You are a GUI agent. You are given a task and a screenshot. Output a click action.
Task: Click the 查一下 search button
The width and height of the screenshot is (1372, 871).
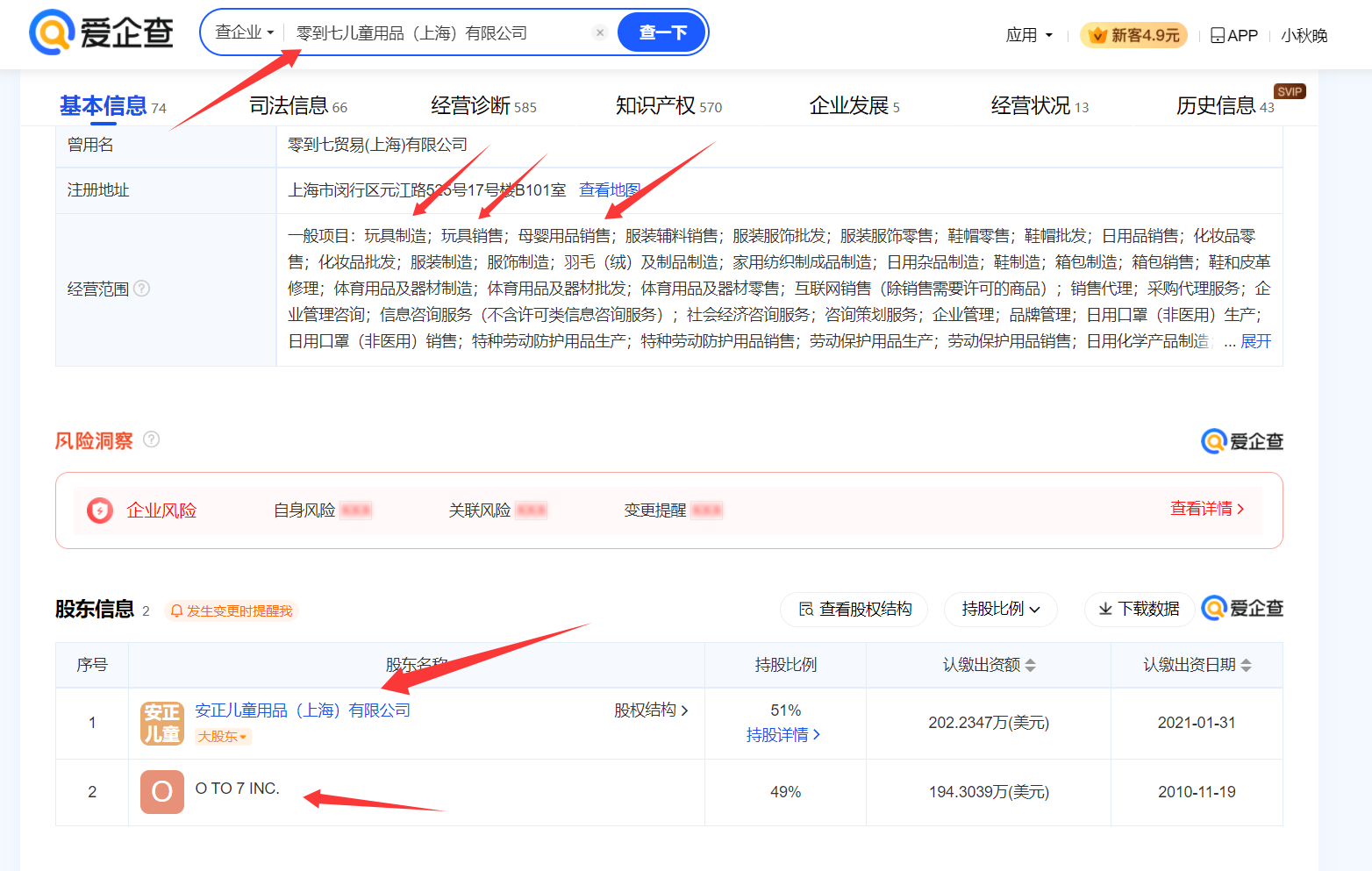point(662,32)
